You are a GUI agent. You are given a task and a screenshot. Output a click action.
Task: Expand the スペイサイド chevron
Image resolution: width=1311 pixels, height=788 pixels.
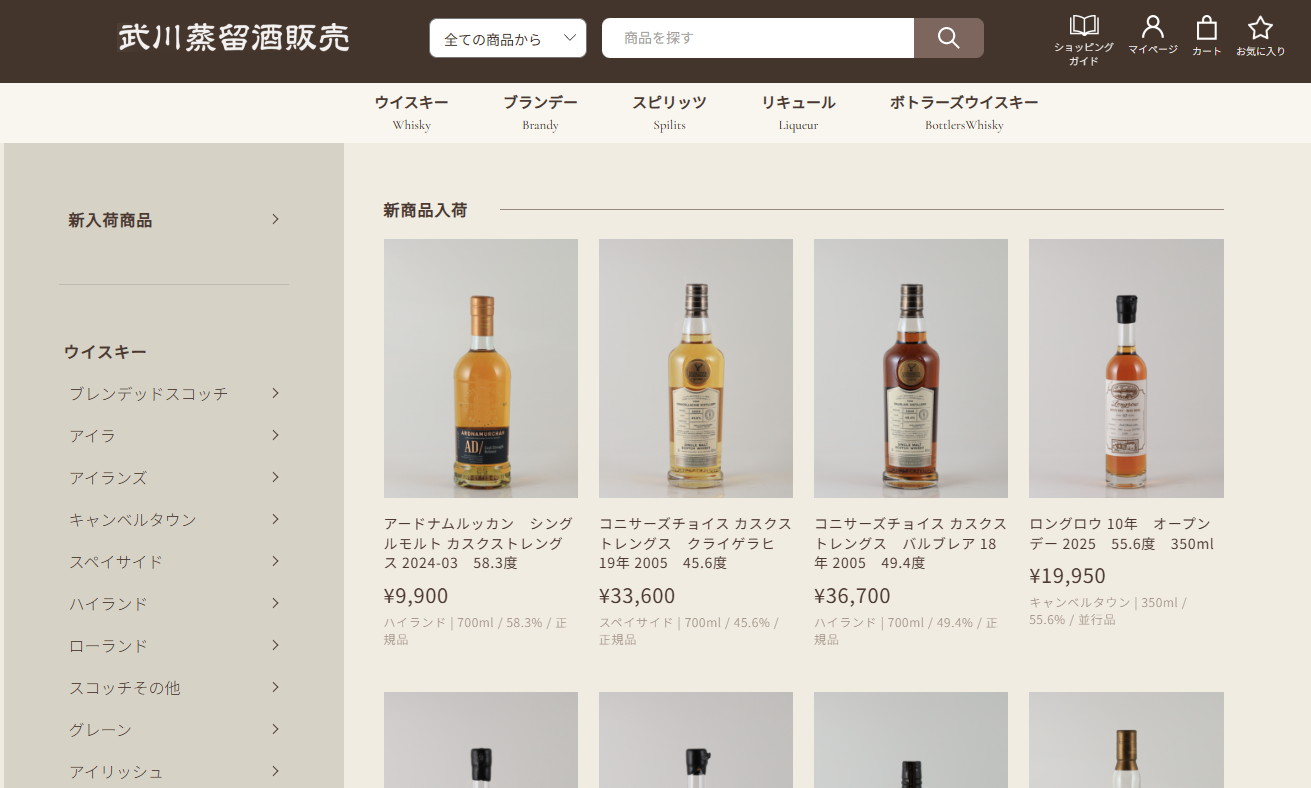[275, 561]
